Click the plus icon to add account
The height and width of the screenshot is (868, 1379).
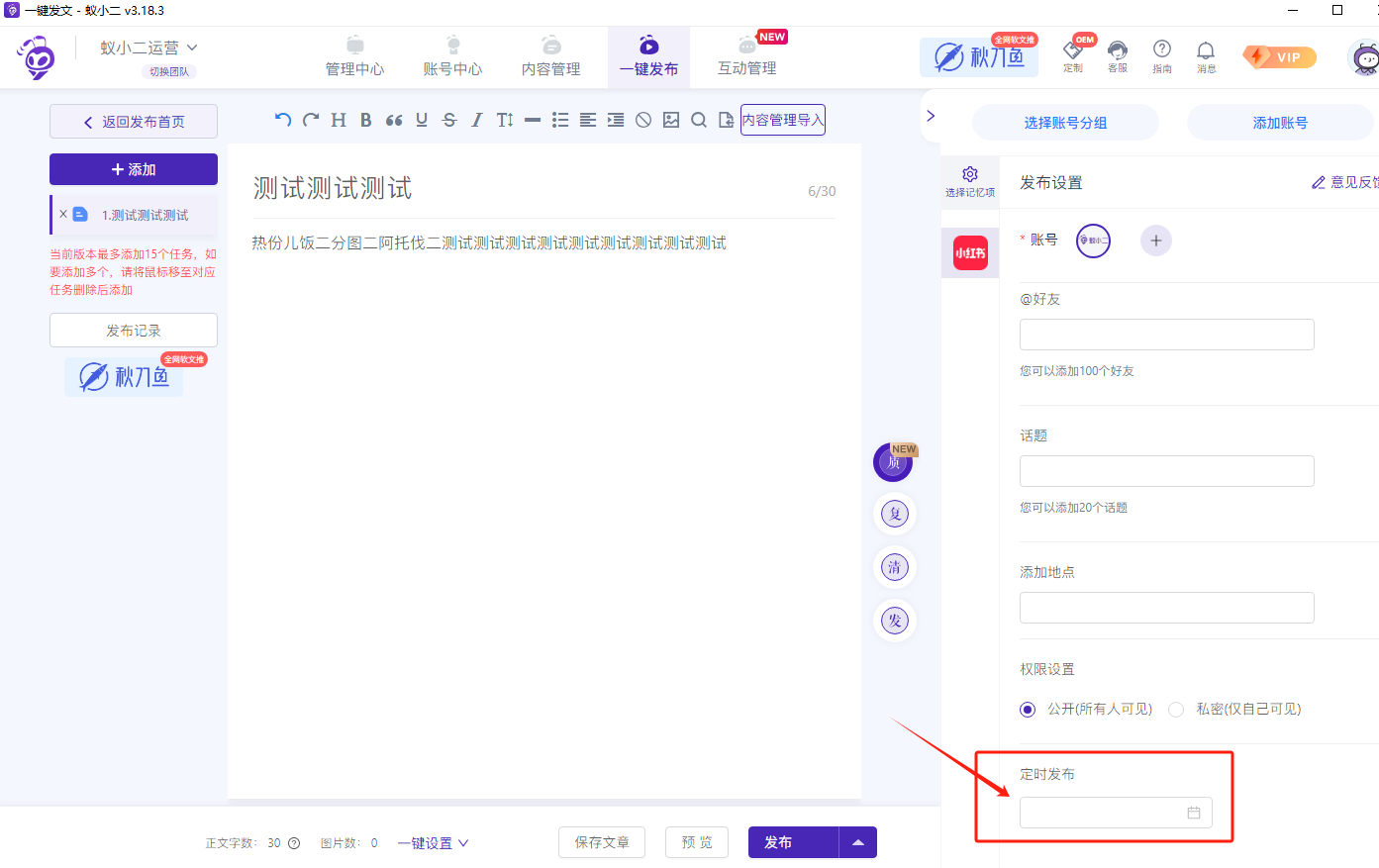point(1155,241)
